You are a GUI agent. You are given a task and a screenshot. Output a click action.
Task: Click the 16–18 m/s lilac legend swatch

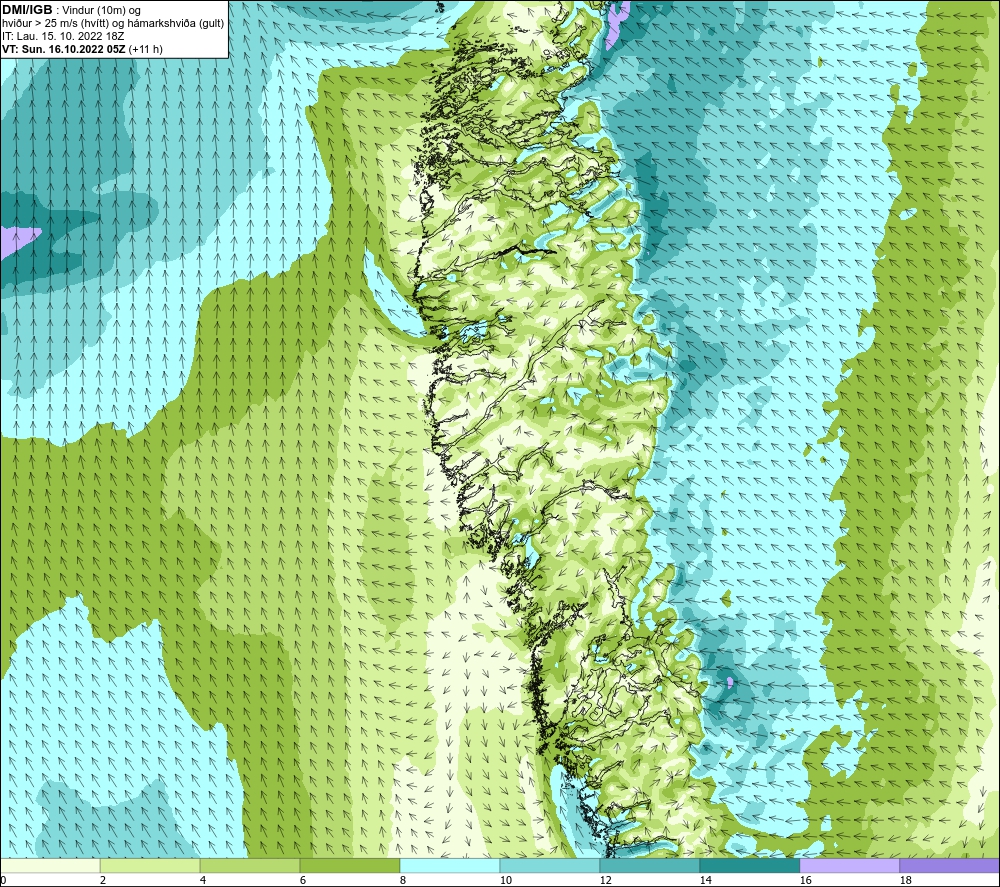tap(849, 866)
